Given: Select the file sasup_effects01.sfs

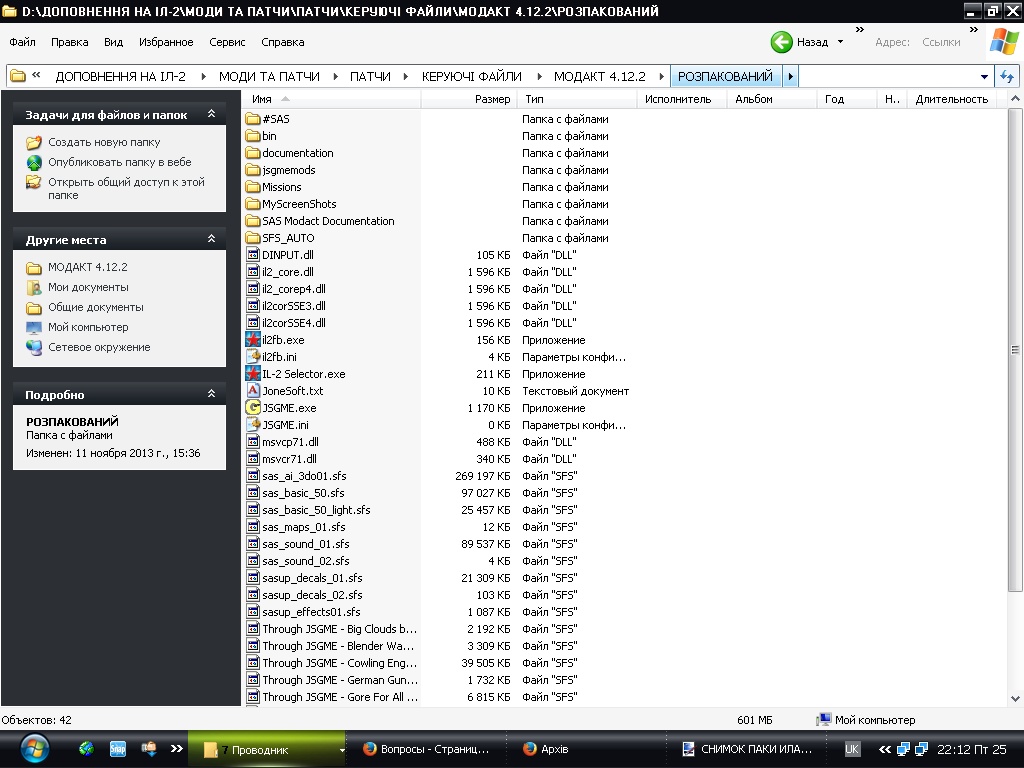Looking at the screenshot, I should pyautogui.click(x=312, y=612).
